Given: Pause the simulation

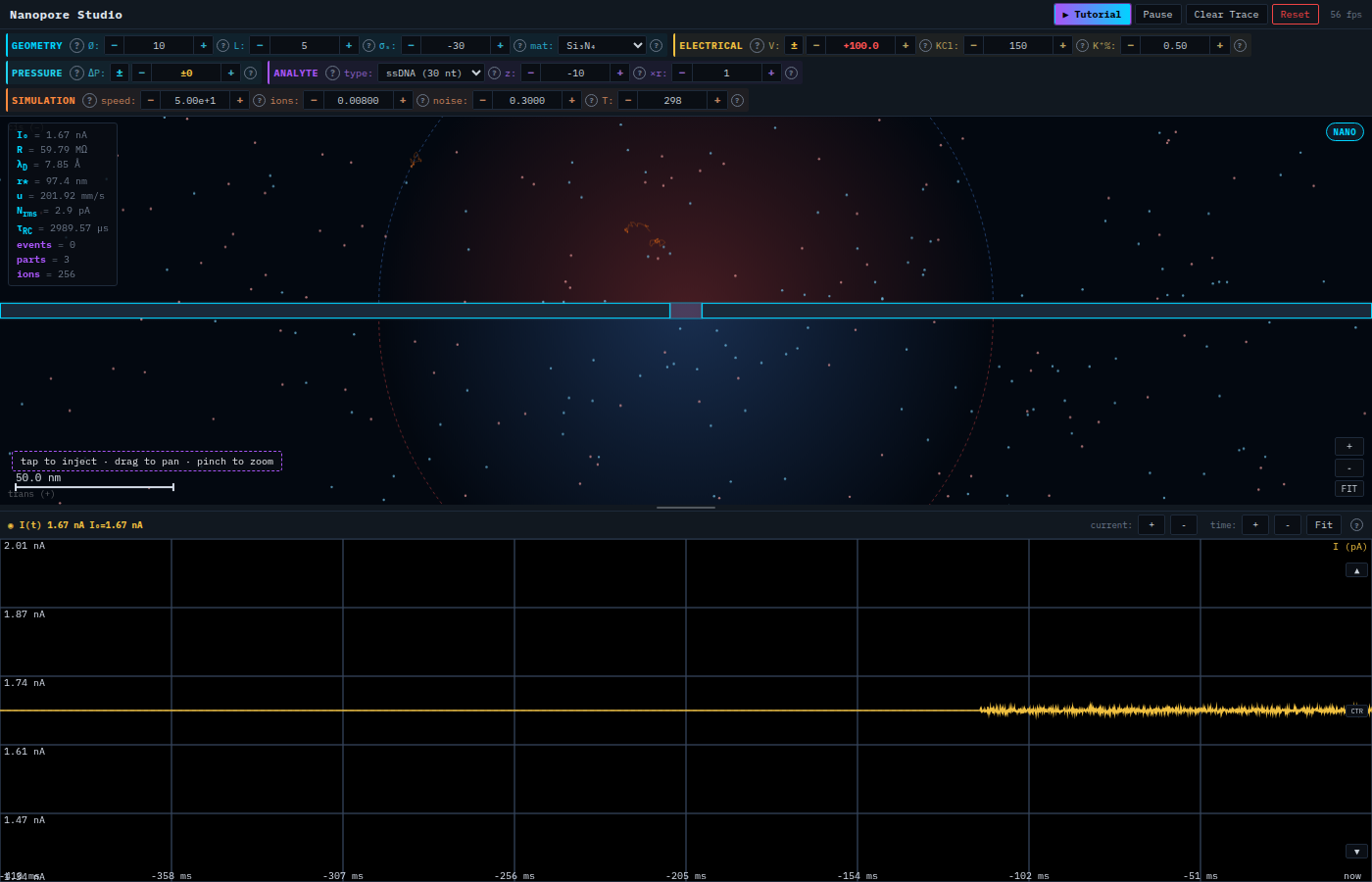Looking at the screenshot, I should point(1157,15).
